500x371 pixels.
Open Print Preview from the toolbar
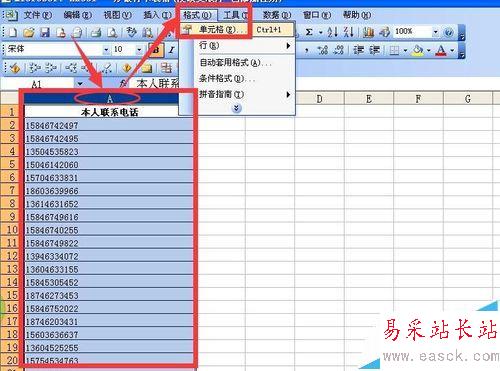[x=112, y=32]
